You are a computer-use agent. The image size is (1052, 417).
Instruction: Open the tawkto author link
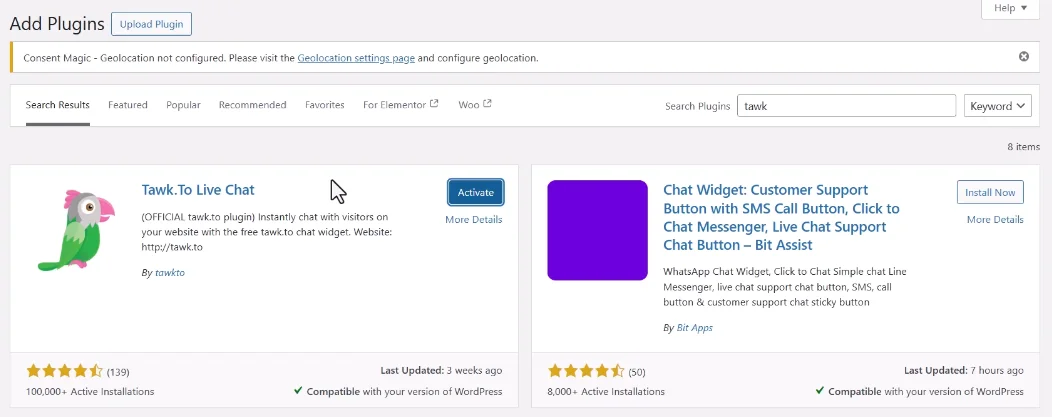tap(170, 274)
